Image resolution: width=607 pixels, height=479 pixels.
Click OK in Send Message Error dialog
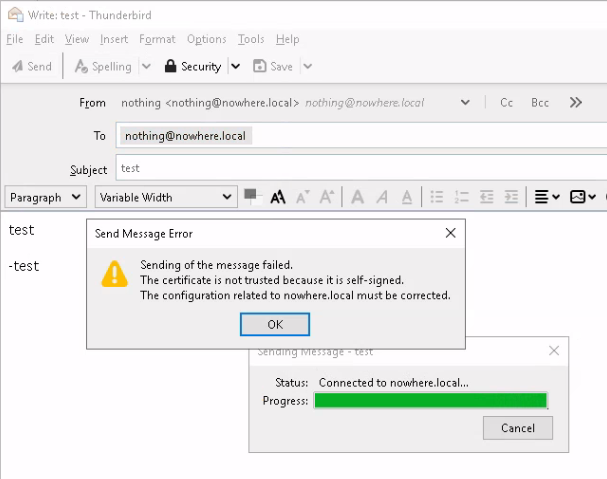click(x=275, y=324)
